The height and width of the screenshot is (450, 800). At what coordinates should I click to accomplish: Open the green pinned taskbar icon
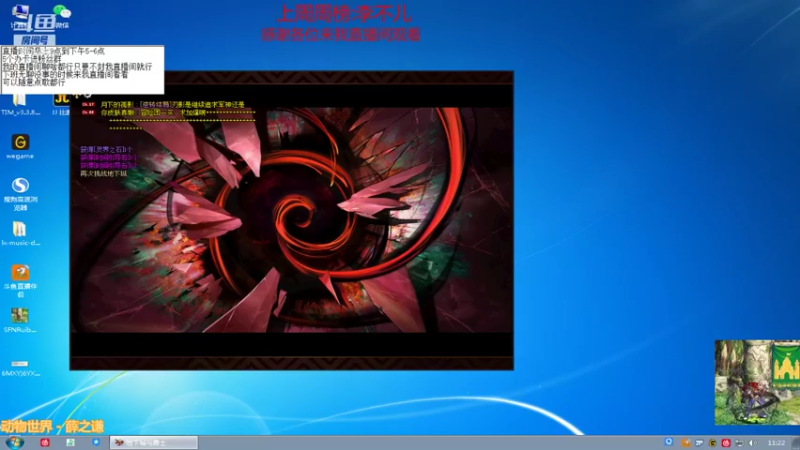click(x=70, y=442)
